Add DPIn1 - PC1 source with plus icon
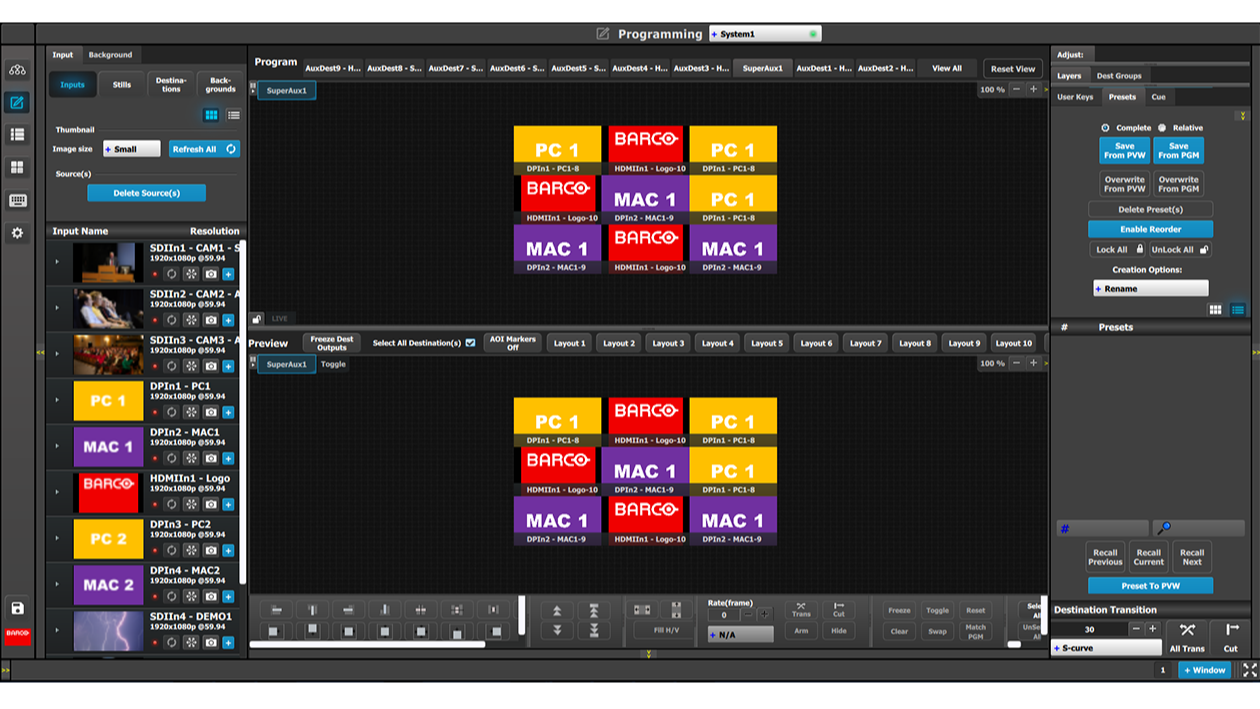Screen dimensions: 1260x709 tap(228, 412)
